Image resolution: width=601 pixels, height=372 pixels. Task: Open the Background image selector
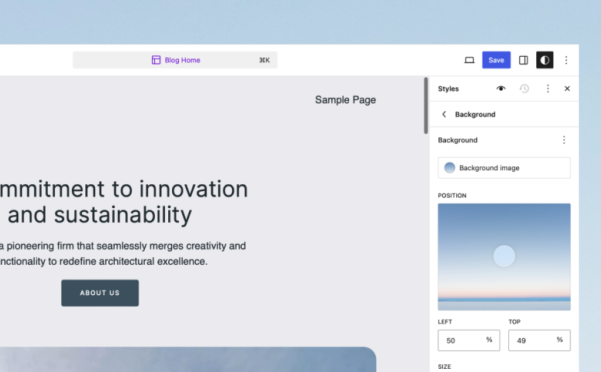pos(504,168)
